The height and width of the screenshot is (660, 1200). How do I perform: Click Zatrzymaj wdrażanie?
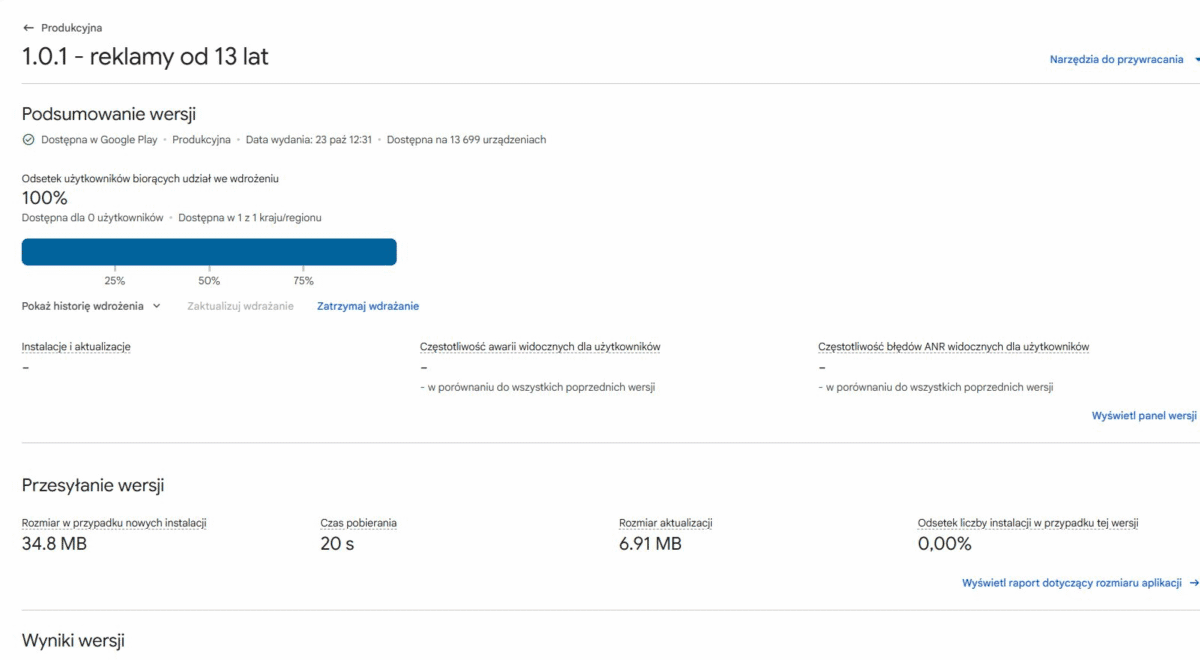368,306
